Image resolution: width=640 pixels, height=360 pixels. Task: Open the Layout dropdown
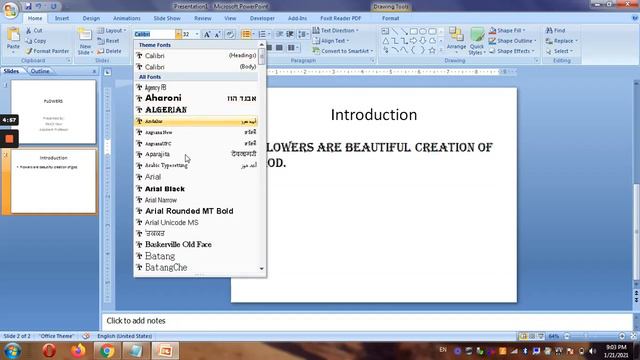(x=111, y=31)
